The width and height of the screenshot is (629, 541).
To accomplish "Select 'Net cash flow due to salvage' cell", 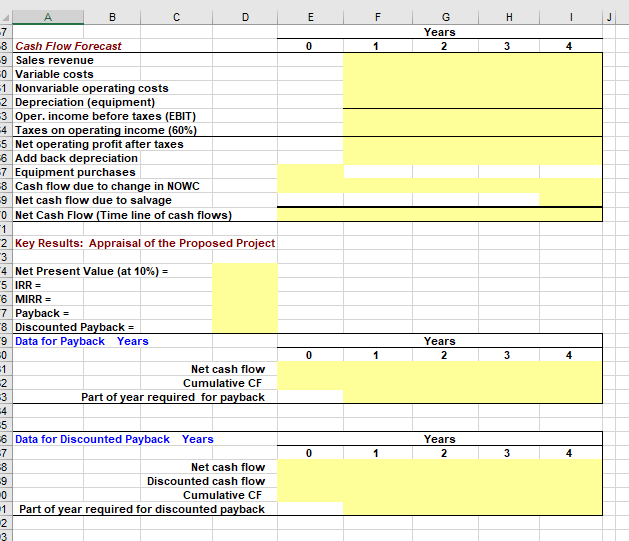I will (x=93, y=200).
